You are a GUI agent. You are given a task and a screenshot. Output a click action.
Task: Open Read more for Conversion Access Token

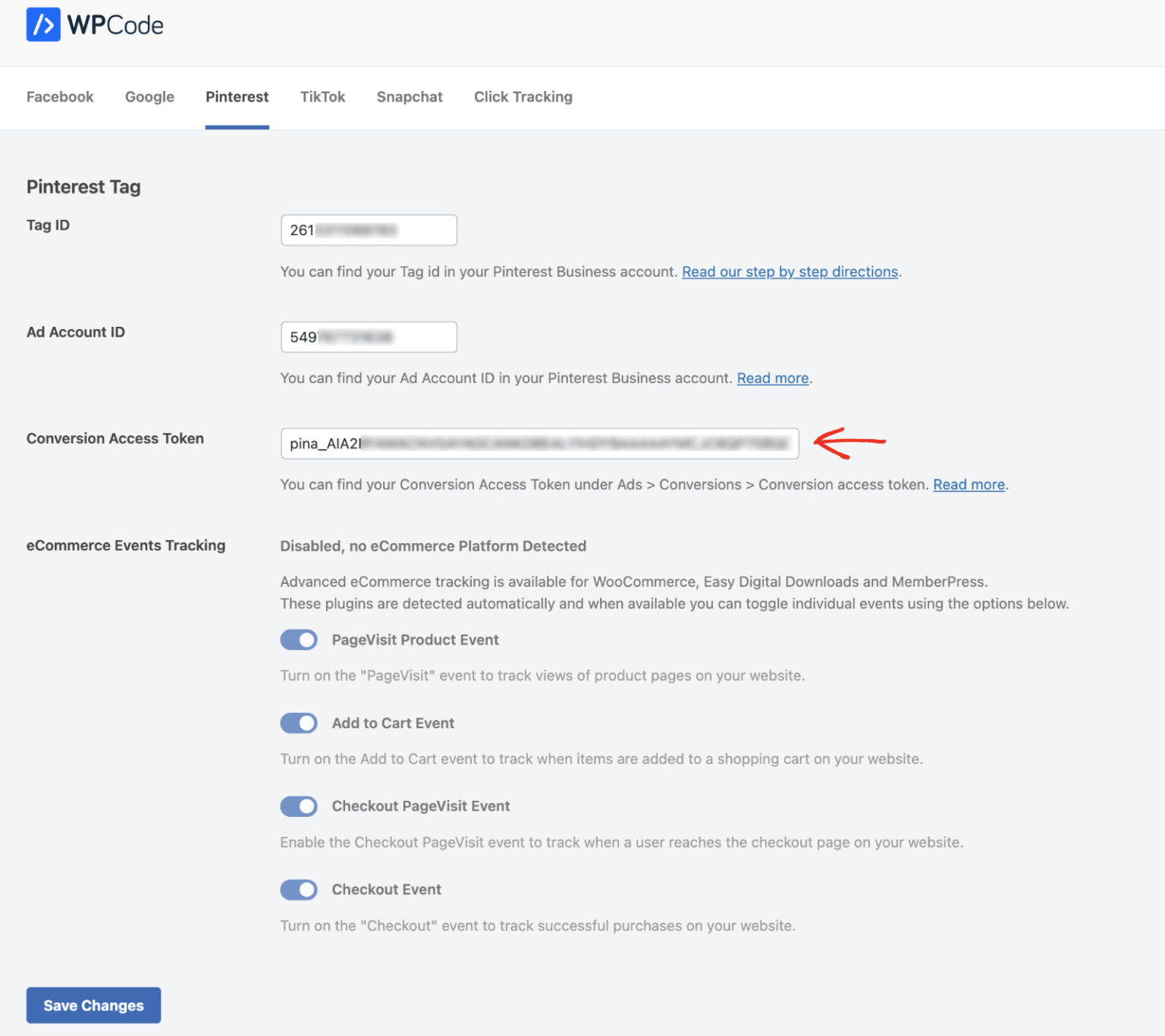(968, 485)
